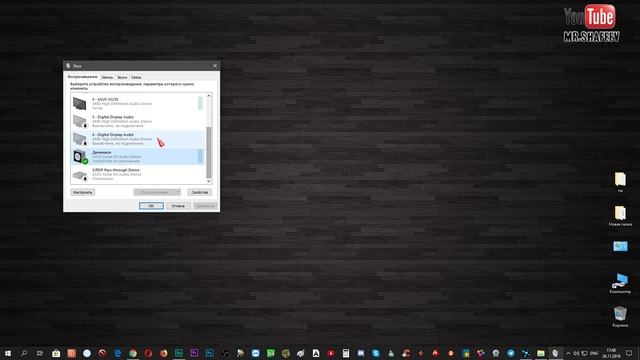The width and height of the screenshot is (640, 360).
Task: Click the ASUS VX239 monitor icon
Action: tap(80, 103)
